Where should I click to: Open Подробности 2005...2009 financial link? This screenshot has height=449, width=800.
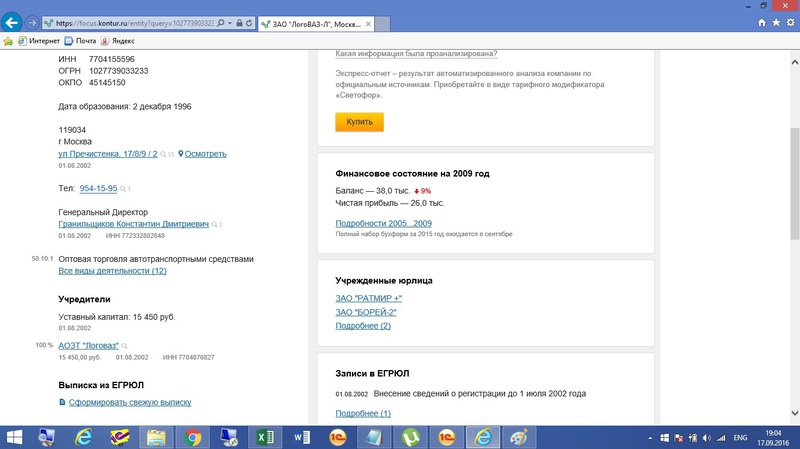(384, 223)
